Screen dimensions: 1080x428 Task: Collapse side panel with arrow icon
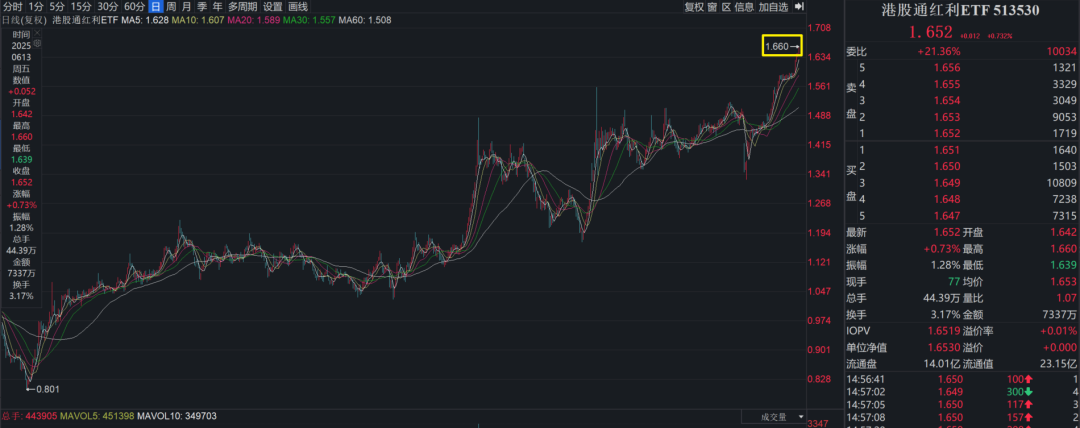(x=798, y=6)
